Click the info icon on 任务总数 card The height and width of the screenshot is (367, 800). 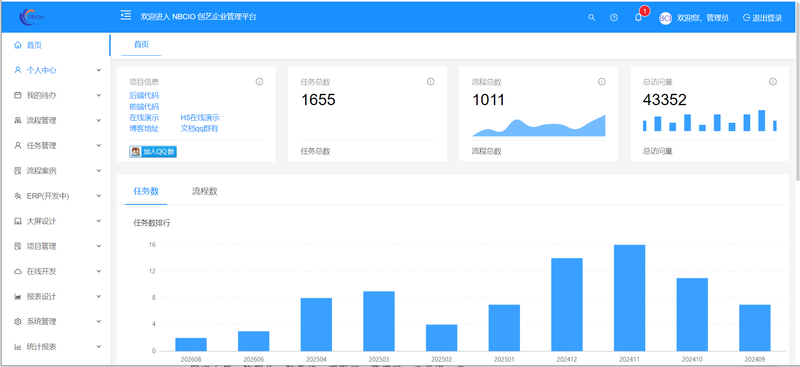430,82
